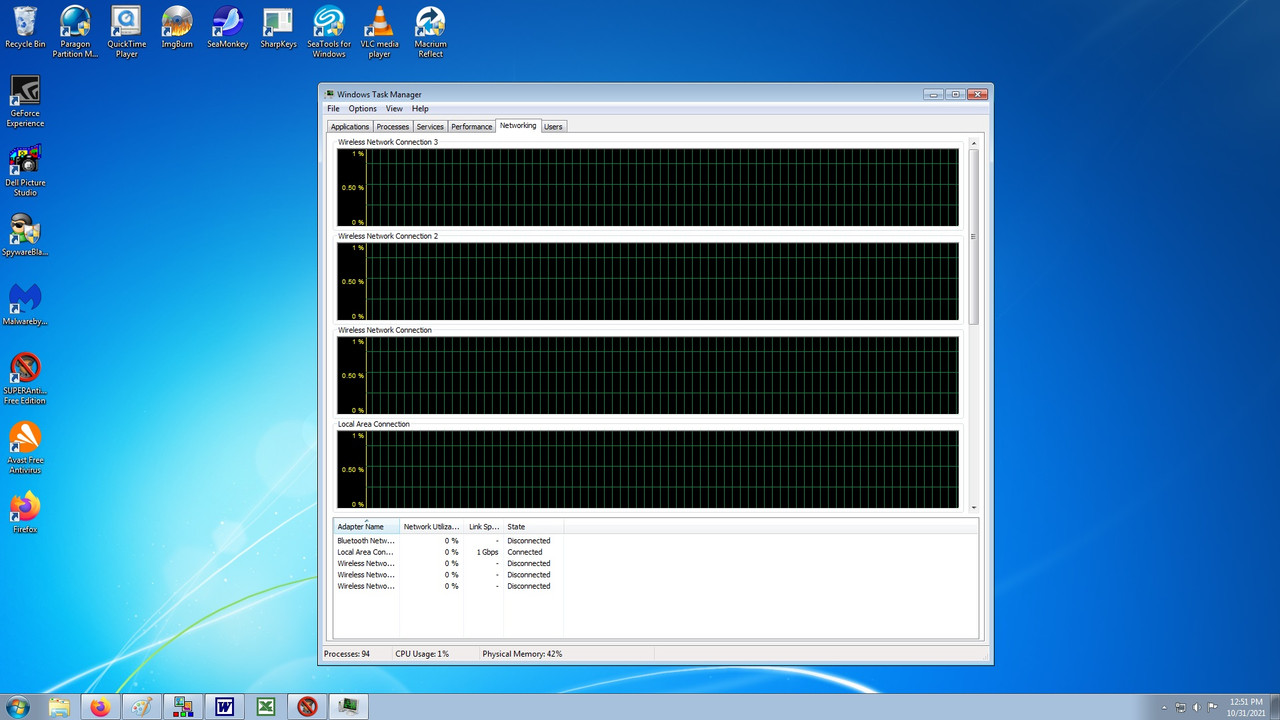Click the graph scrollbar down arrow
Image resolution: width=1280 pixels, height=720 pixels.
pyautogui.click(x=974, y=507)
